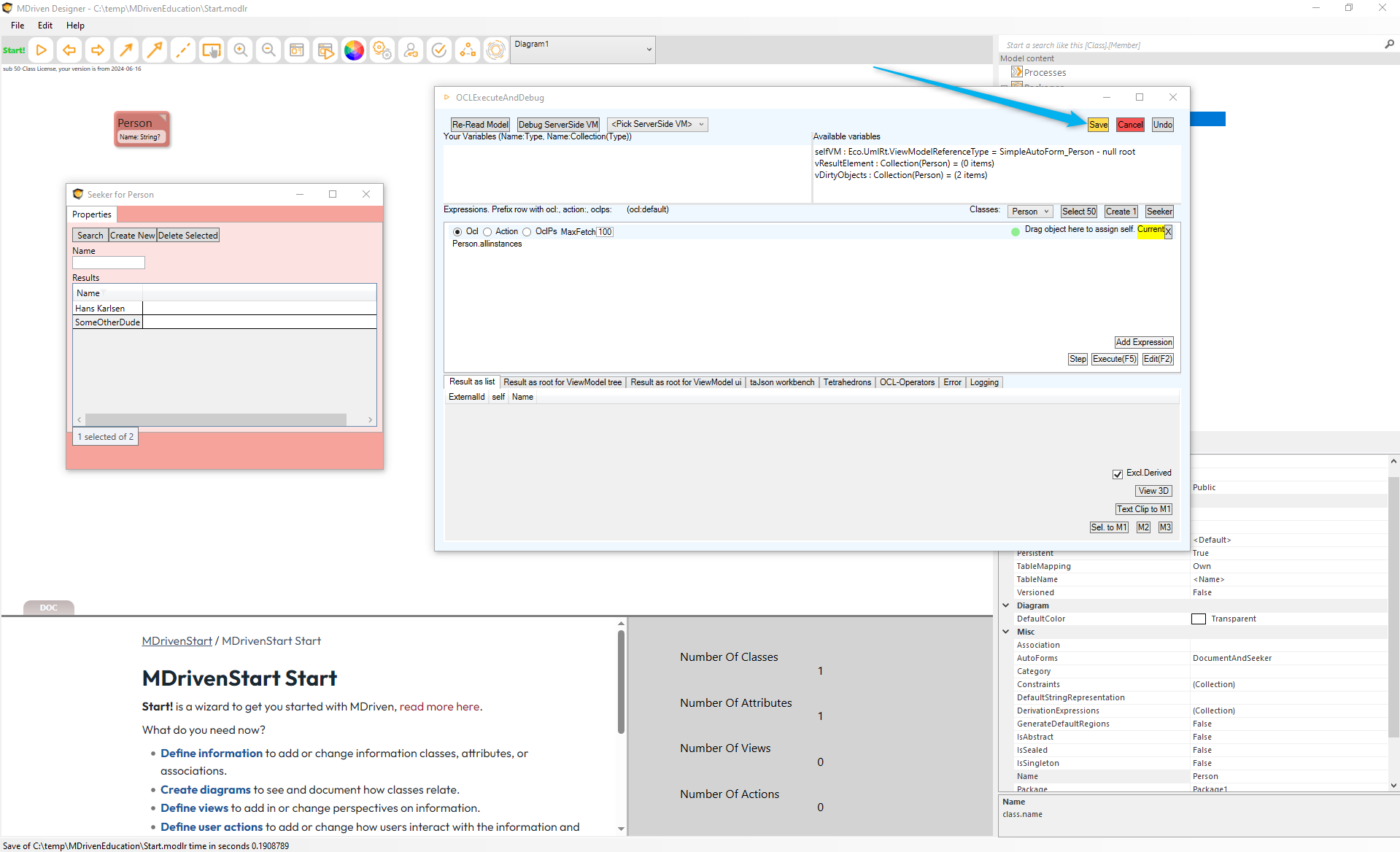Click the double gears settings icon
The image size is (1400, 852).
coord(382,50)
